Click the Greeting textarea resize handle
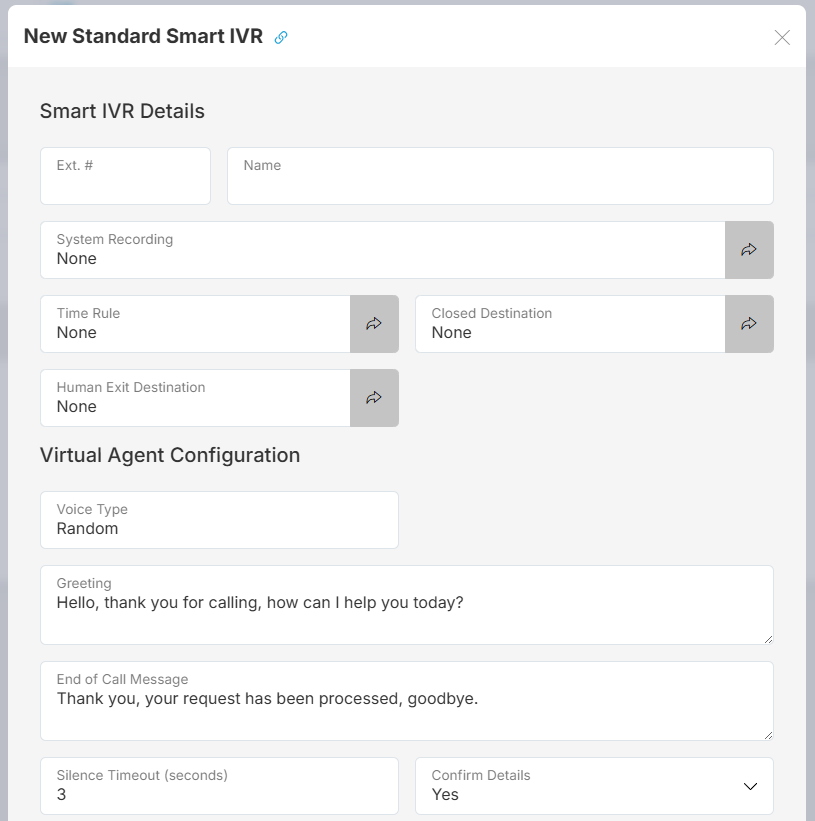Image resolution: width=815 pixels, height=821 pixels. click(769, 639)
